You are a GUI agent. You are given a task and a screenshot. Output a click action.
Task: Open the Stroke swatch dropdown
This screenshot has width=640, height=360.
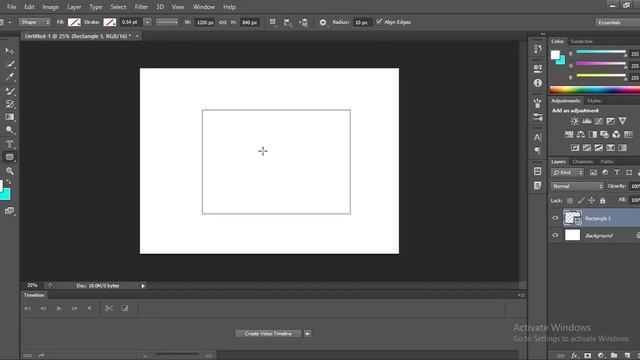(x=109, y=22)
